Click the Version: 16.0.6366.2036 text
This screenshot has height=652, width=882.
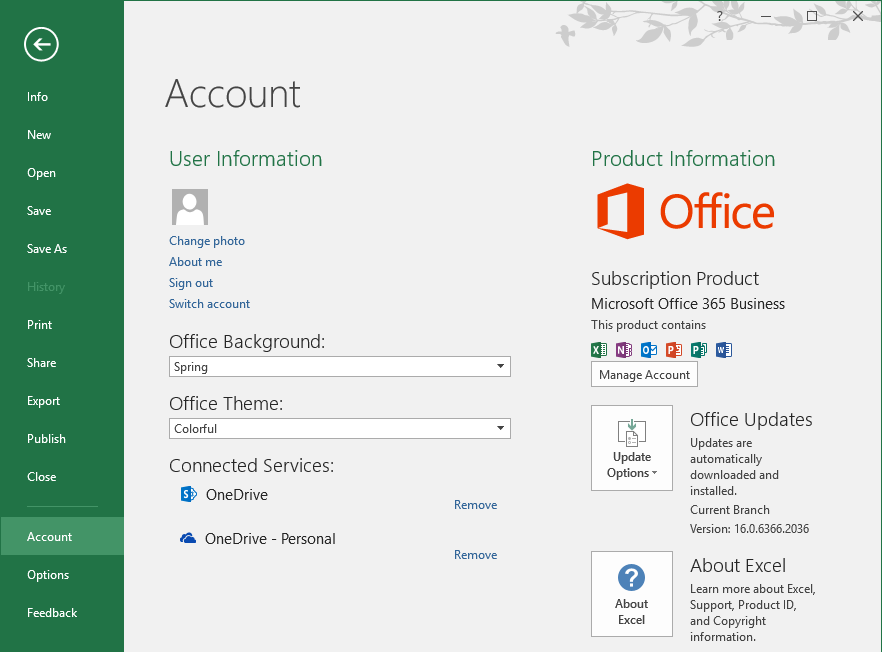(749, 529)
